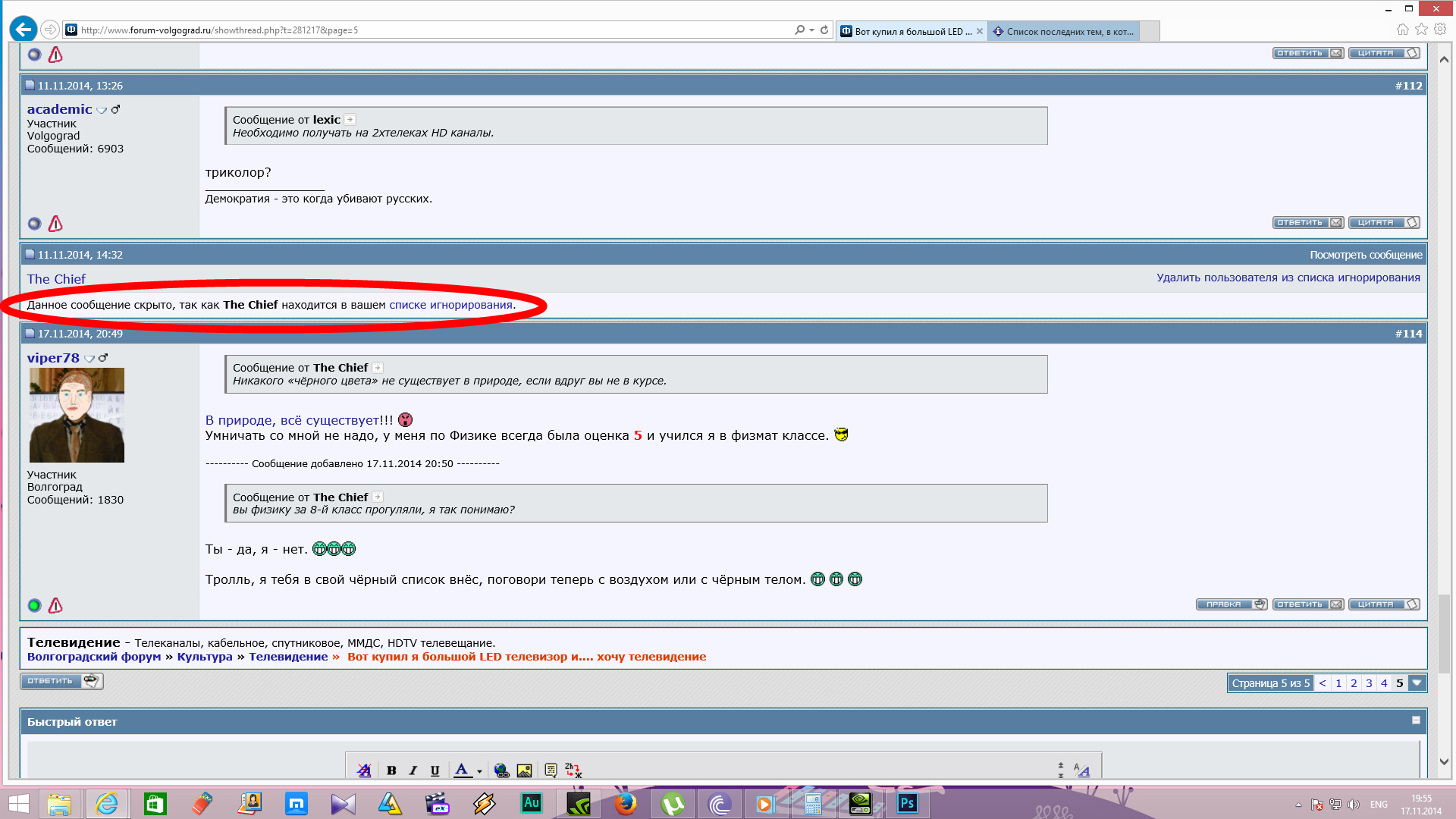Toggle underline formatting in quick reply
The image size is (1456, 819).
point(435,770)
